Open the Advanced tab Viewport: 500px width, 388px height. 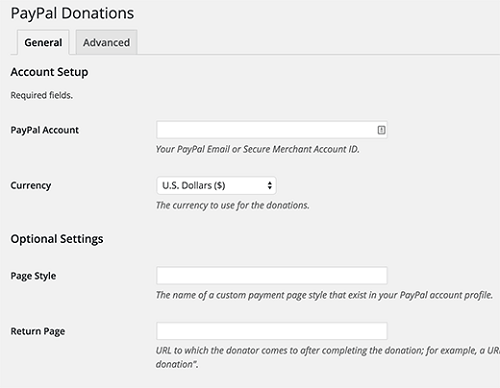pos(106,42)
